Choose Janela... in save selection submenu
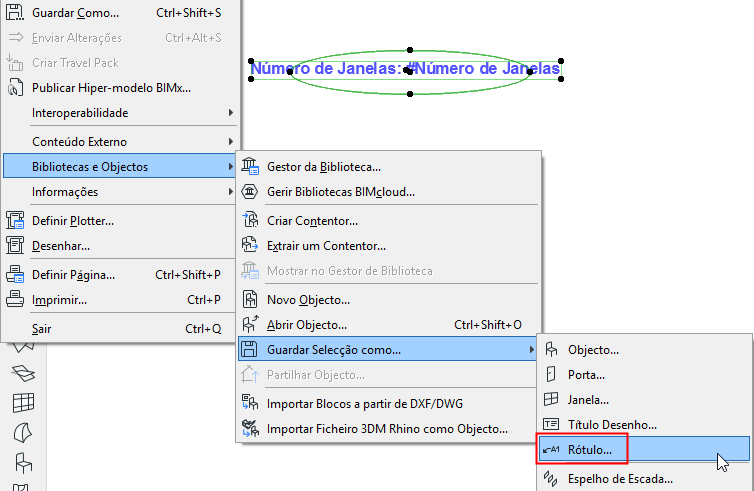This screenshot has height=491, width=754. click(x=588, y=399)
